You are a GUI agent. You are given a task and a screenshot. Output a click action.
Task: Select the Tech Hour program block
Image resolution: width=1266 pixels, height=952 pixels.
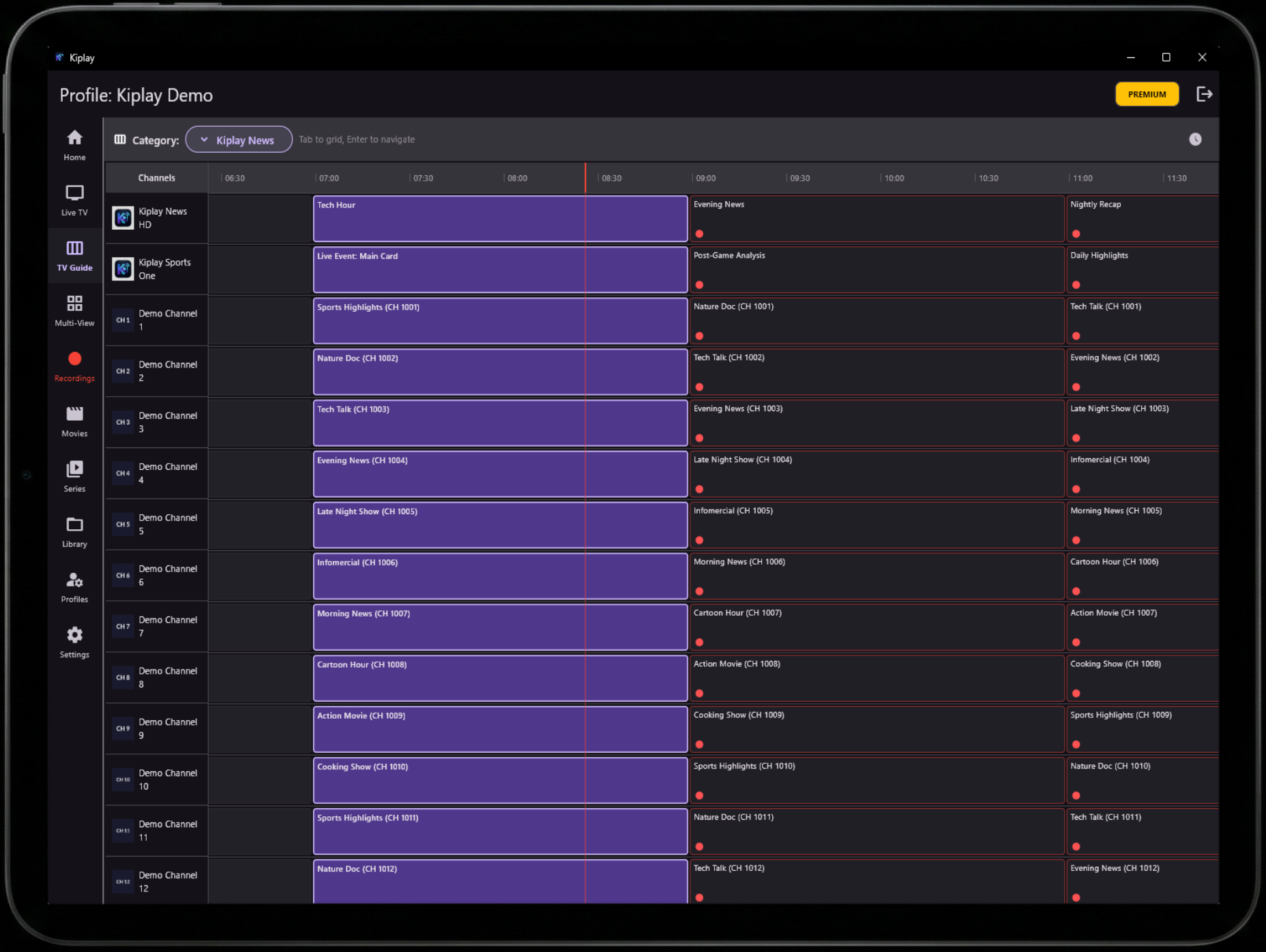499,219
